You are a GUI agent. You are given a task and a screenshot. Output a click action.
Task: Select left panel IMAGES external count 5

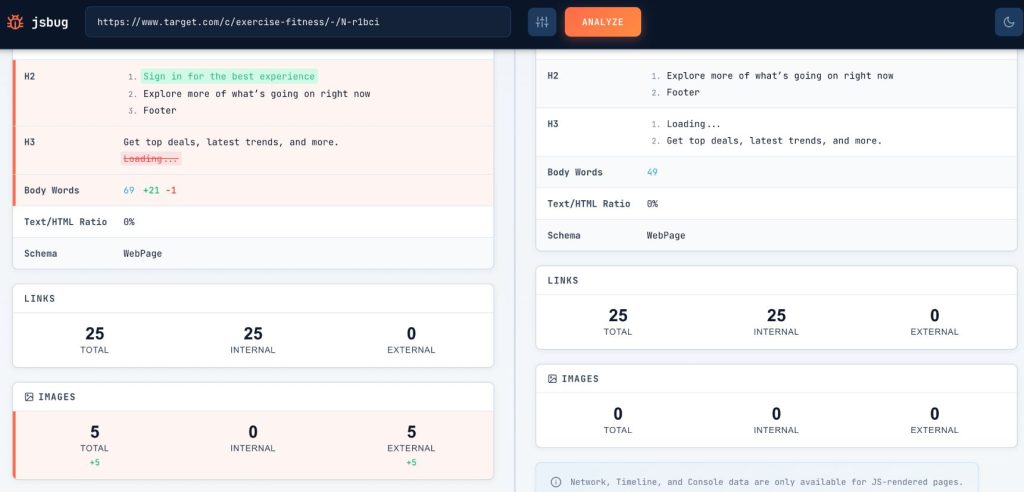tap(411, 432)
